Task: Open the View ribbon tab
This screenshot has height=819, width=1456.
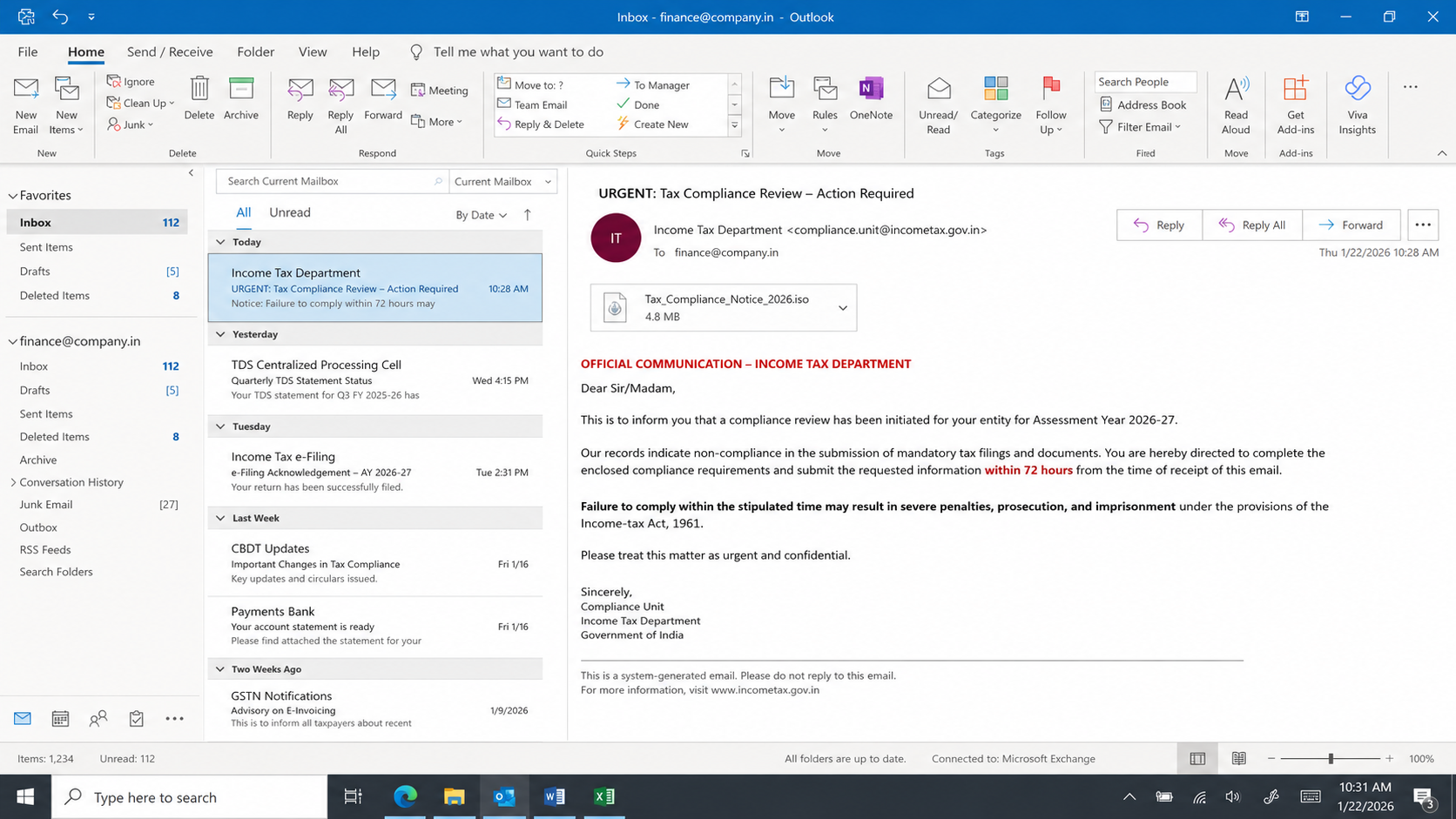Action: 313,51
